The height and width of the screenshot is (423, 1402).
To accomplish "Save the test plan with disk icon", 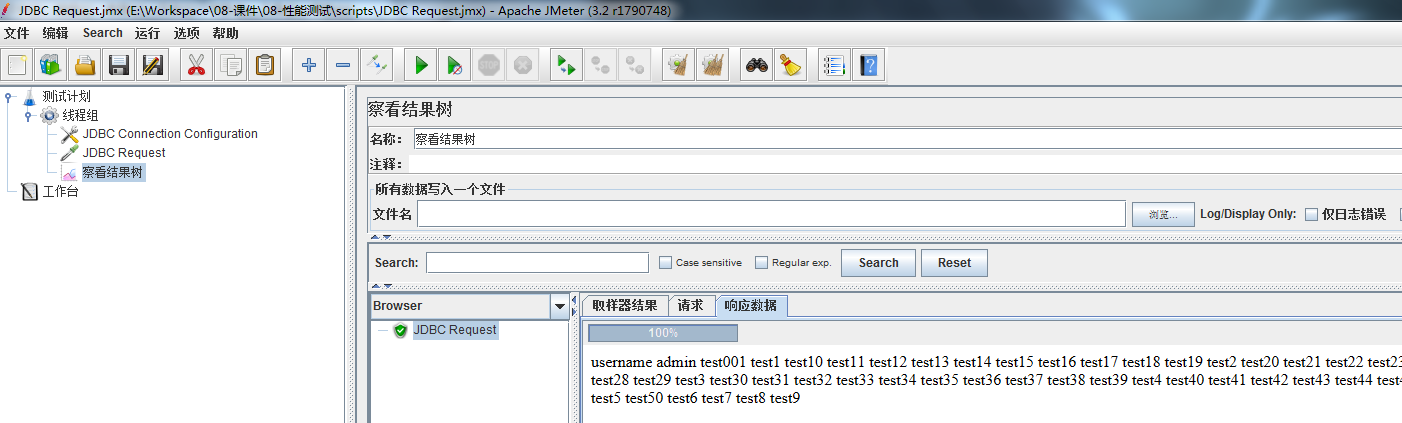I will coord(119,66).
